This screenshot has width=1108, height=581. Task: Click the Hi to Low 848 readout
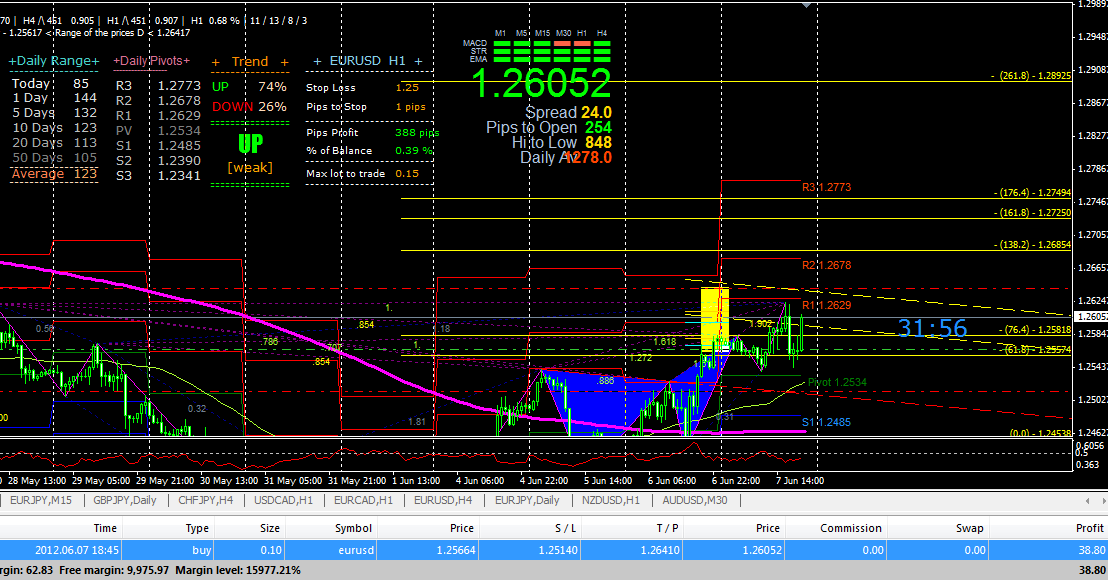[562, 142]
